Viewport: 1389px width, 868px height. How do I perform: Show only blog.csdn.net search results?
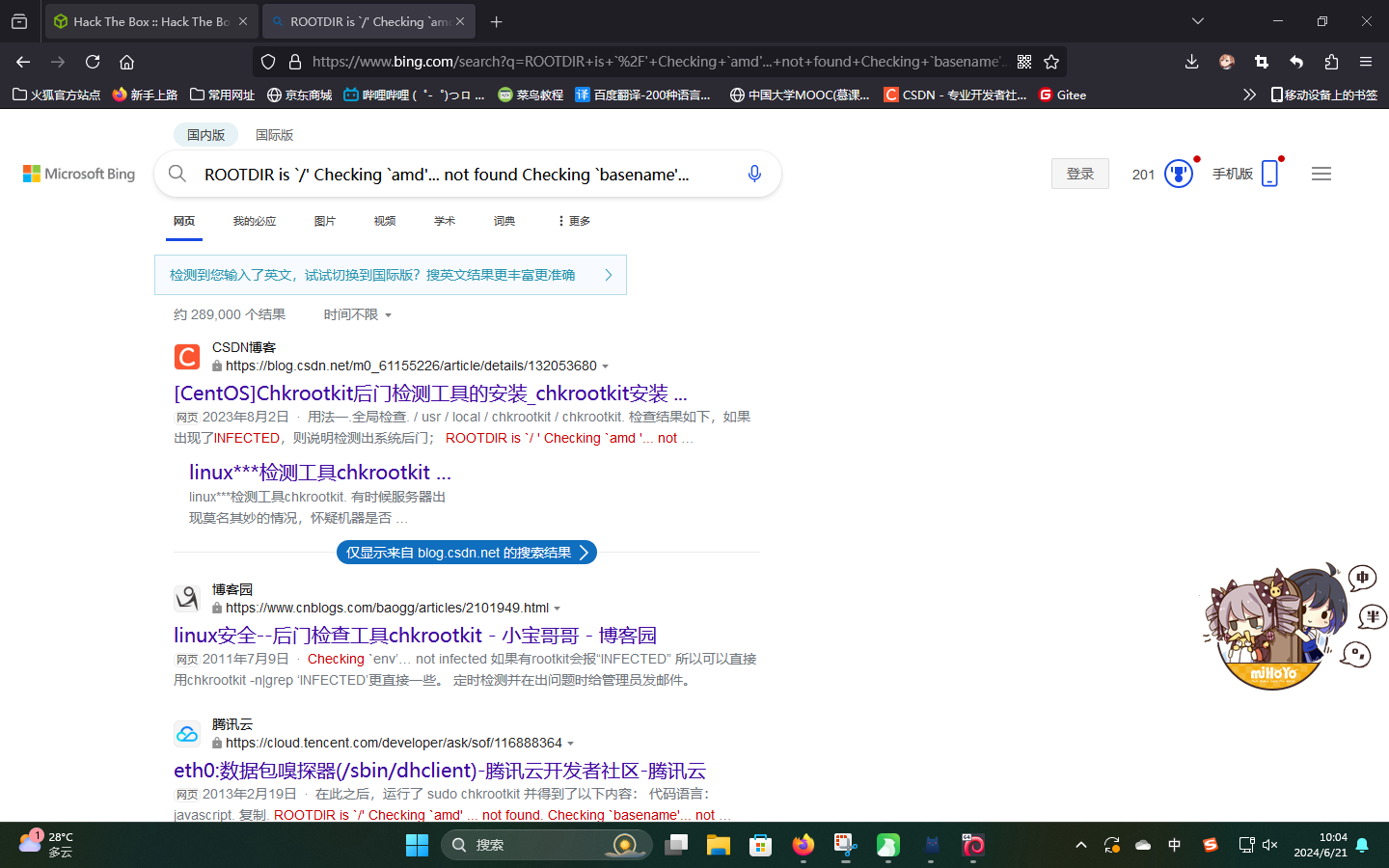click(x=467, y=553)
